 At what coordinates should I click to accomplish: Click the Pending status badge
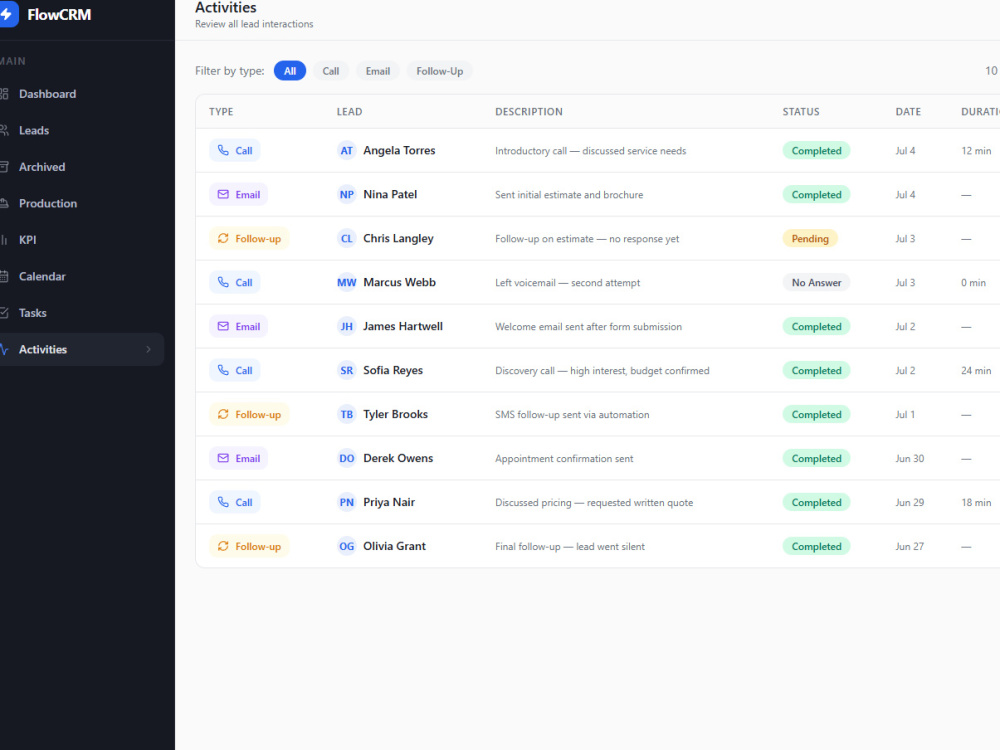point(810,239)
